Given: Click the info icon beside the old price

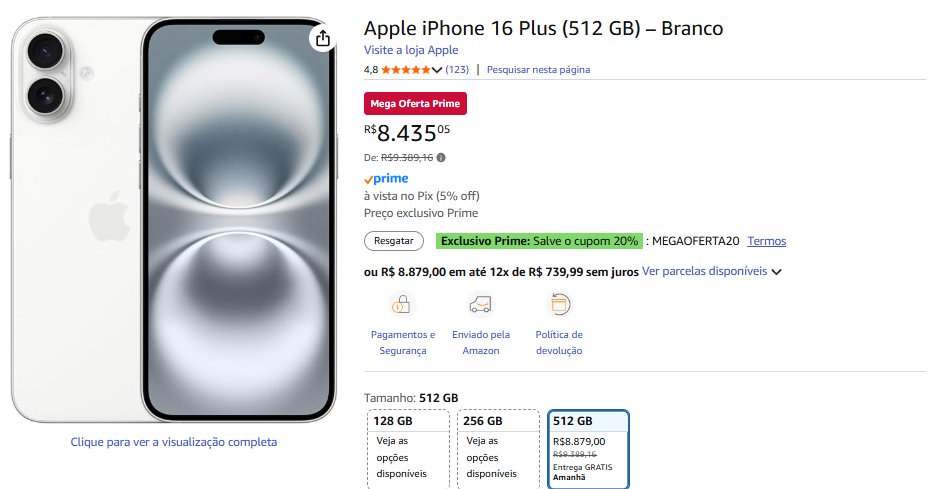Looking at the screenshot, I should tap(442, 157).
